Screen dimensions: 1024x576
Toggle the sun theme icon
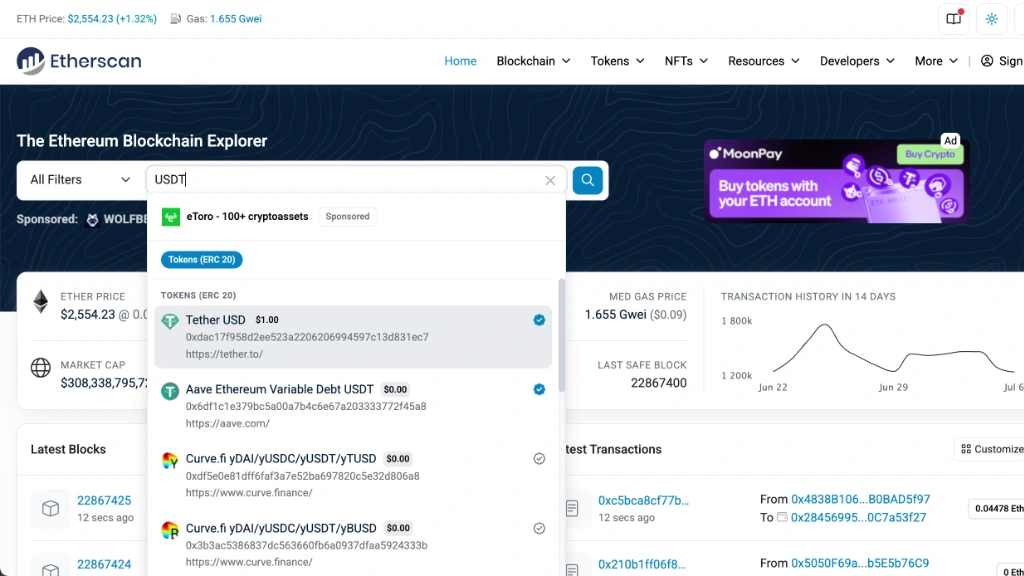pyautogui.click(x=991, y=19)
